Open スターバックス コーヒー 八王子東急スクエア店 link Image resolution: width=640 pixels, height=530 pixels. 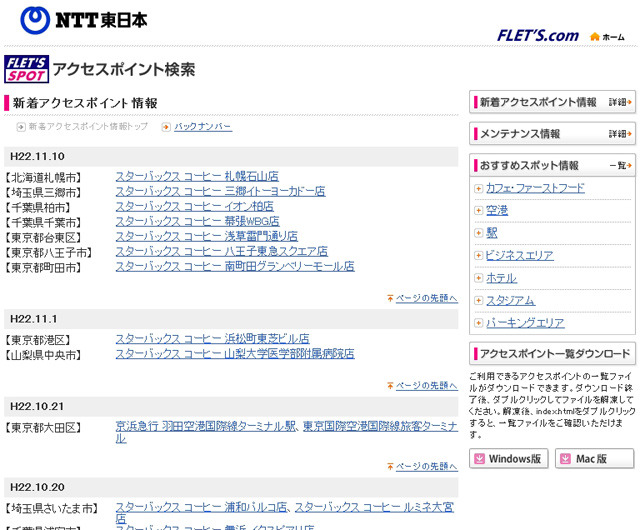[x=222, y=252]
